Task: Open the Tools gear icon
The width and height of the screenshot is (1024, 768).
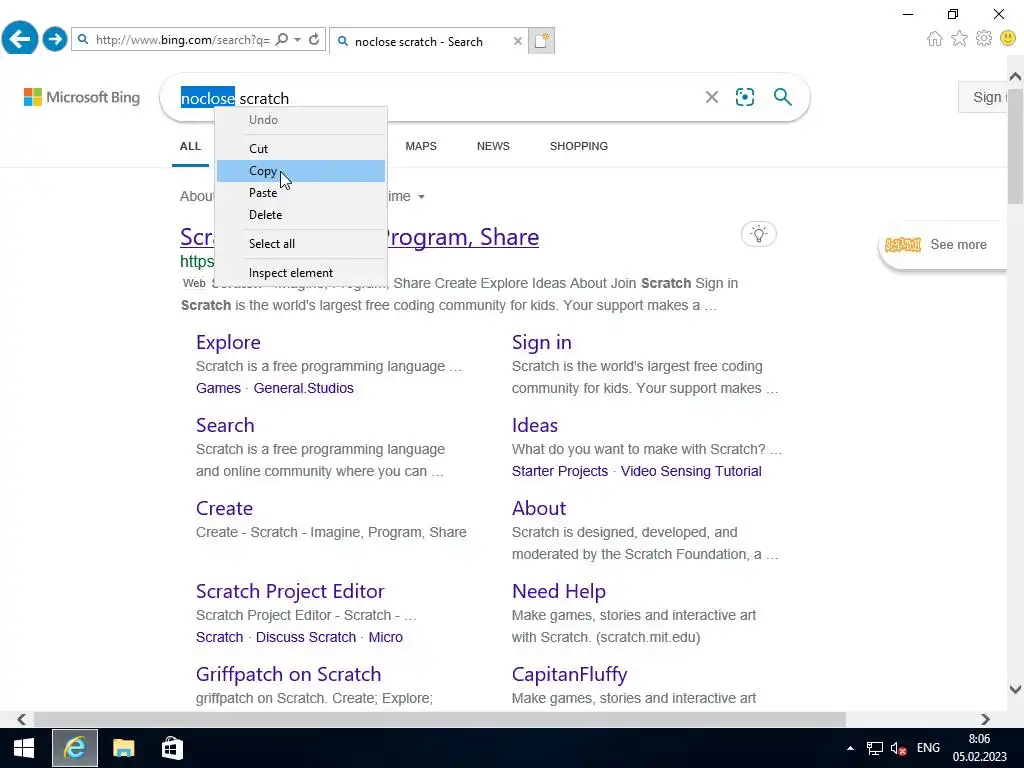Action: pyautogui.click(x=984, y=39)
